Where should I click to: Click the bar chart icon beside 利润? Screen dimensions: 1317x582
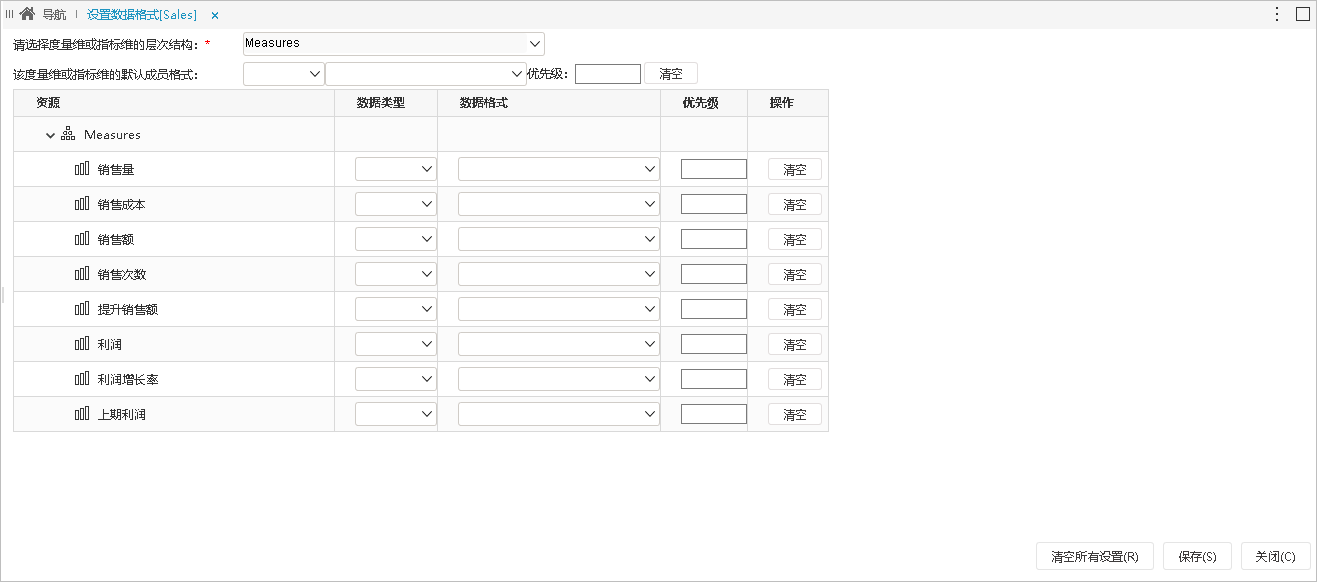[82, 344]
